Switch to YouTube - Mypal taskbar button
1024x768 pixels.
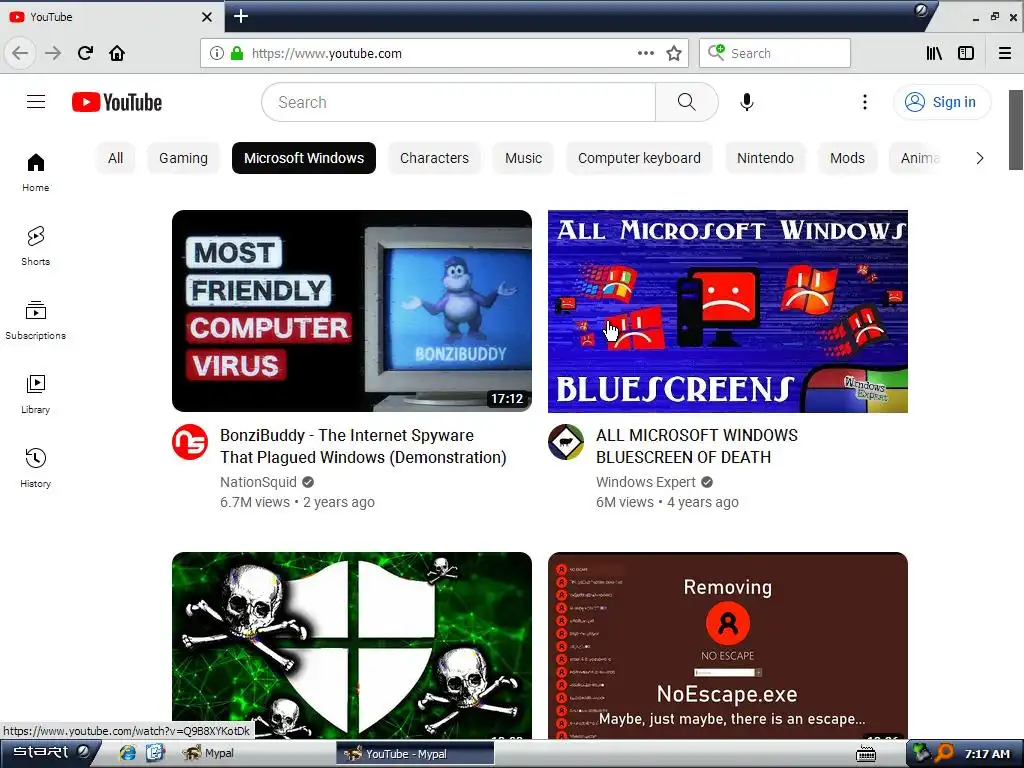coord(415,754)
